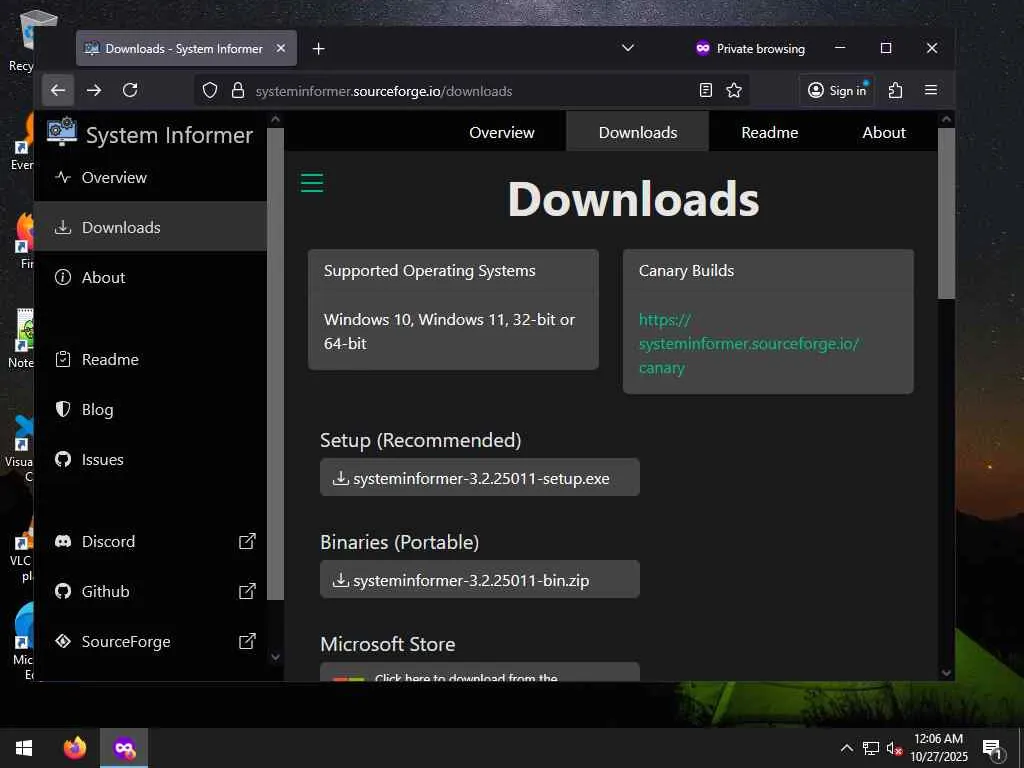The image size is (1024, 768).
Task: Go back using the browser back arrow
Action: click(58, 90)
